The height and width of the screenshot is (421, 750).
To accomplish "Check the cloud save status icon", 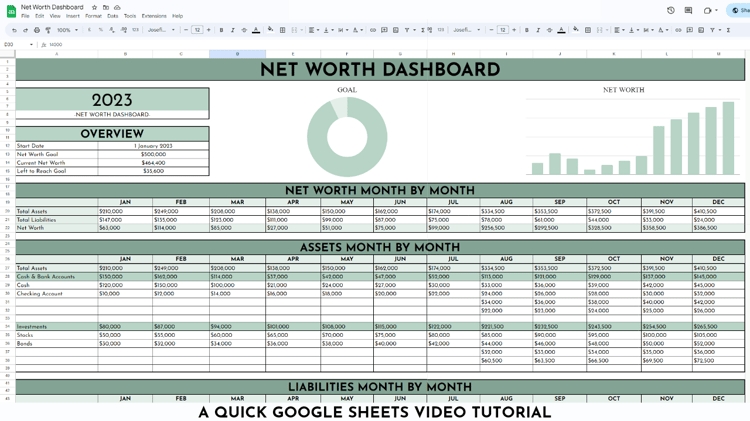I will [x=117, y=7].
